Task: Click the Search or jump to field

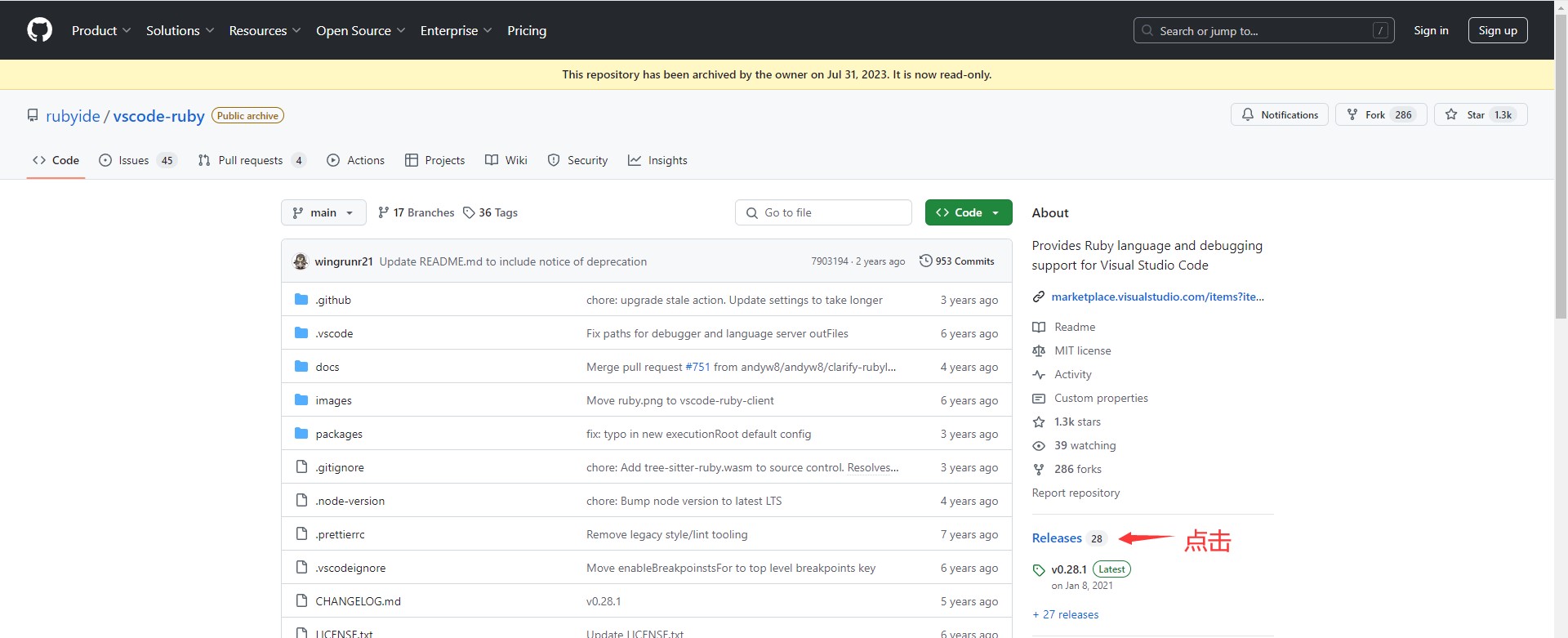Action: click(x=1263, y=30)
